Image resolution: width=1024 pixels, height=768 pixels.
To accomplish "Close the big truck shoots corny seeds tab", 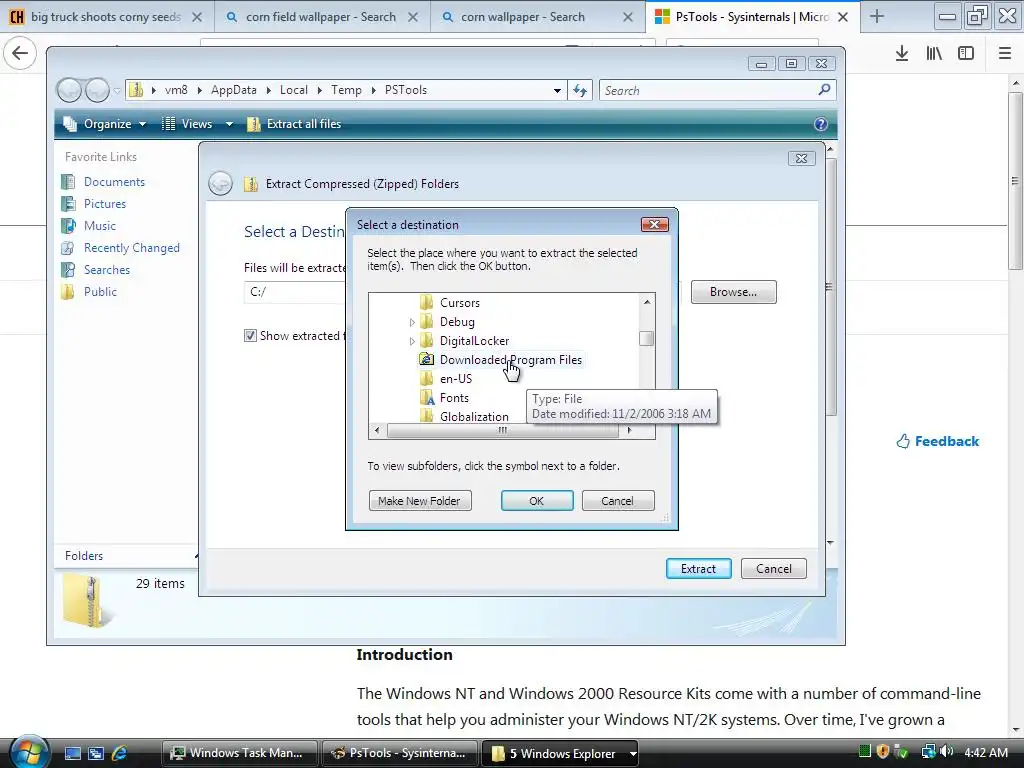I will click(197, 18).
